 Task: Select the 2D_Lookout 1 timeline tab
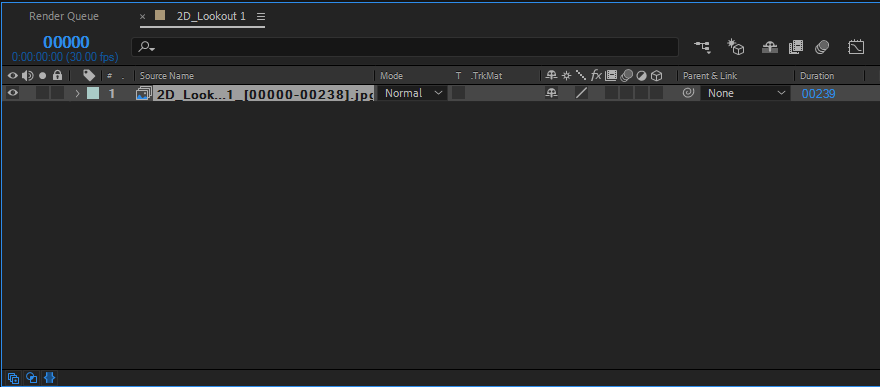pos(211,16)
